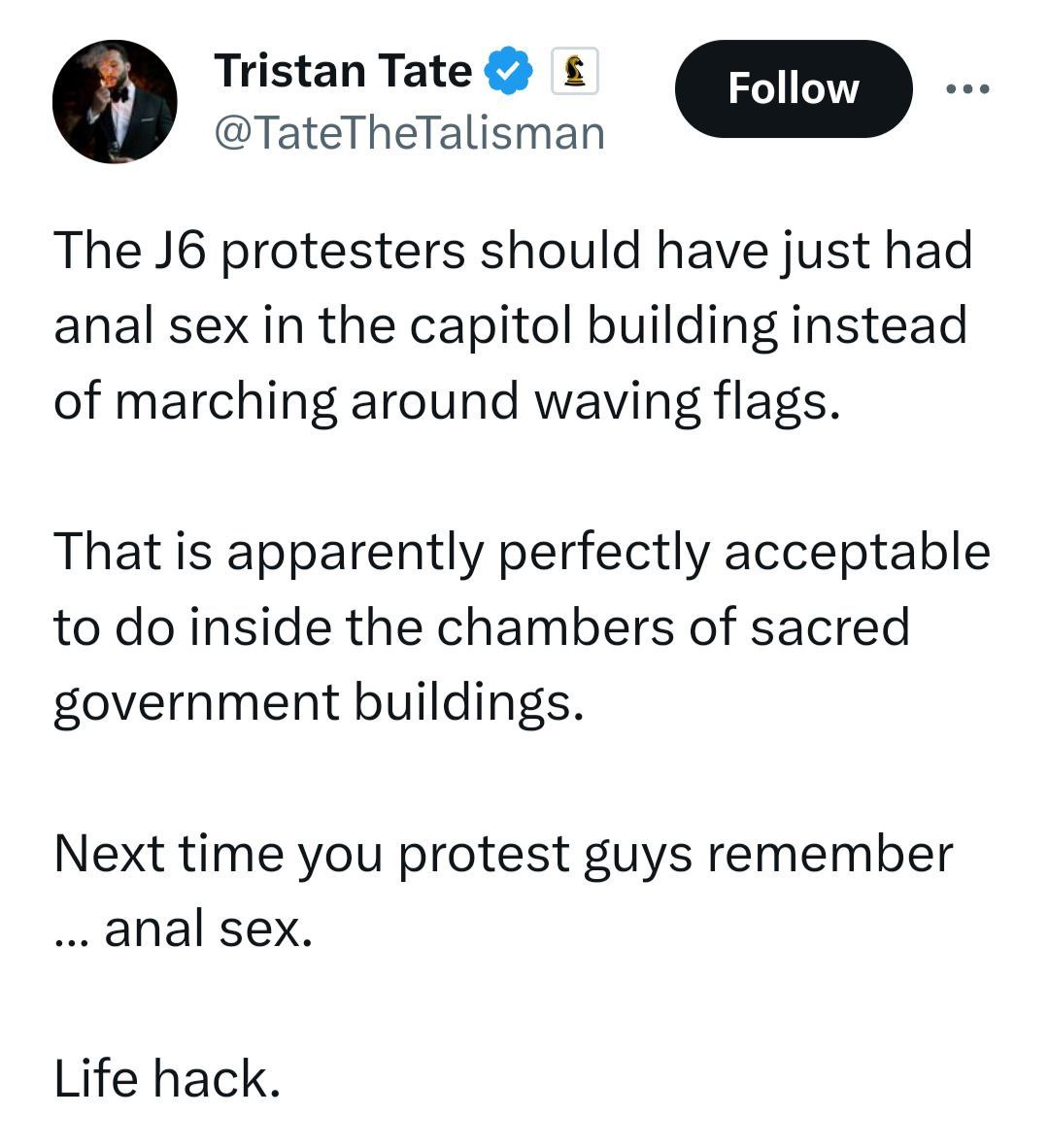Image resolution: width=1049 pixels, height=1148 pixels.
Task: Open the three-dot more options menu
Action: pos(967,89)
